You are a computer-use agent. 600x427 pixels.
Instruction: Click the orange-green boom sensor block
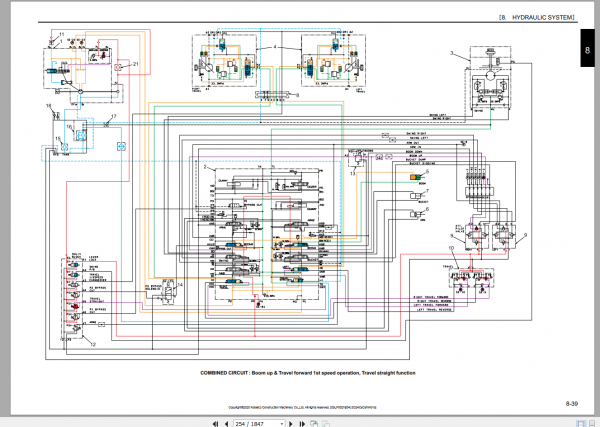pyautogui.click(x=415, y=177)
